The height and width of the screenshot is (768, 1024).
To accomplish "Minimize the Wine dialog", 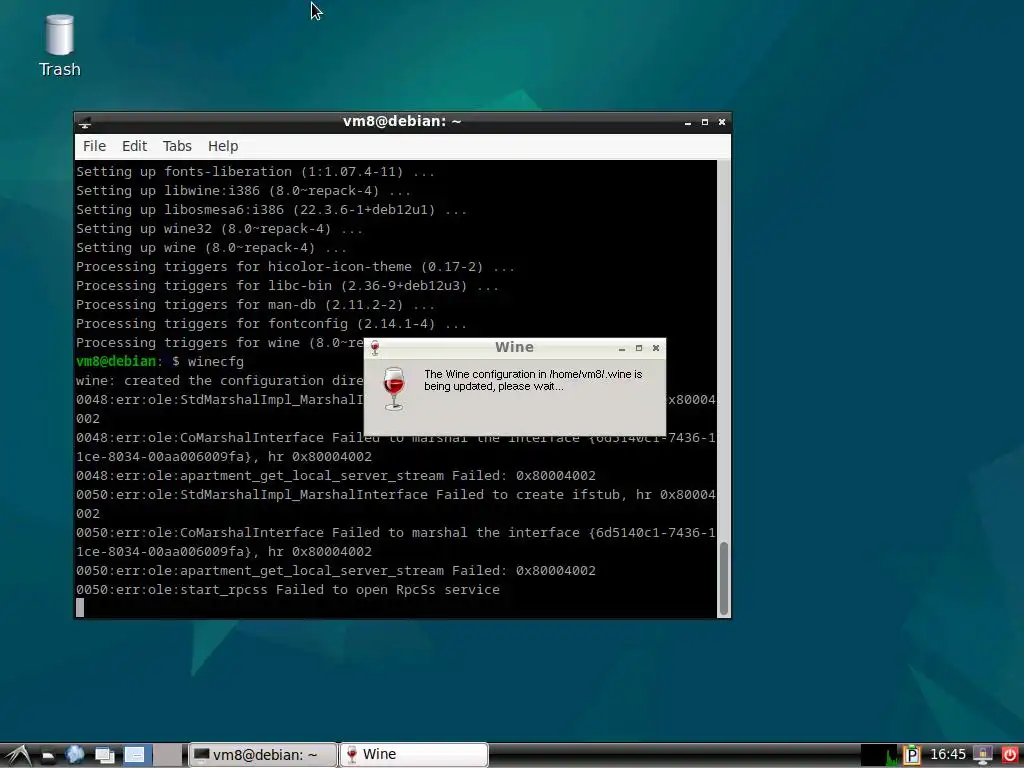I will (x=622, y=349).
